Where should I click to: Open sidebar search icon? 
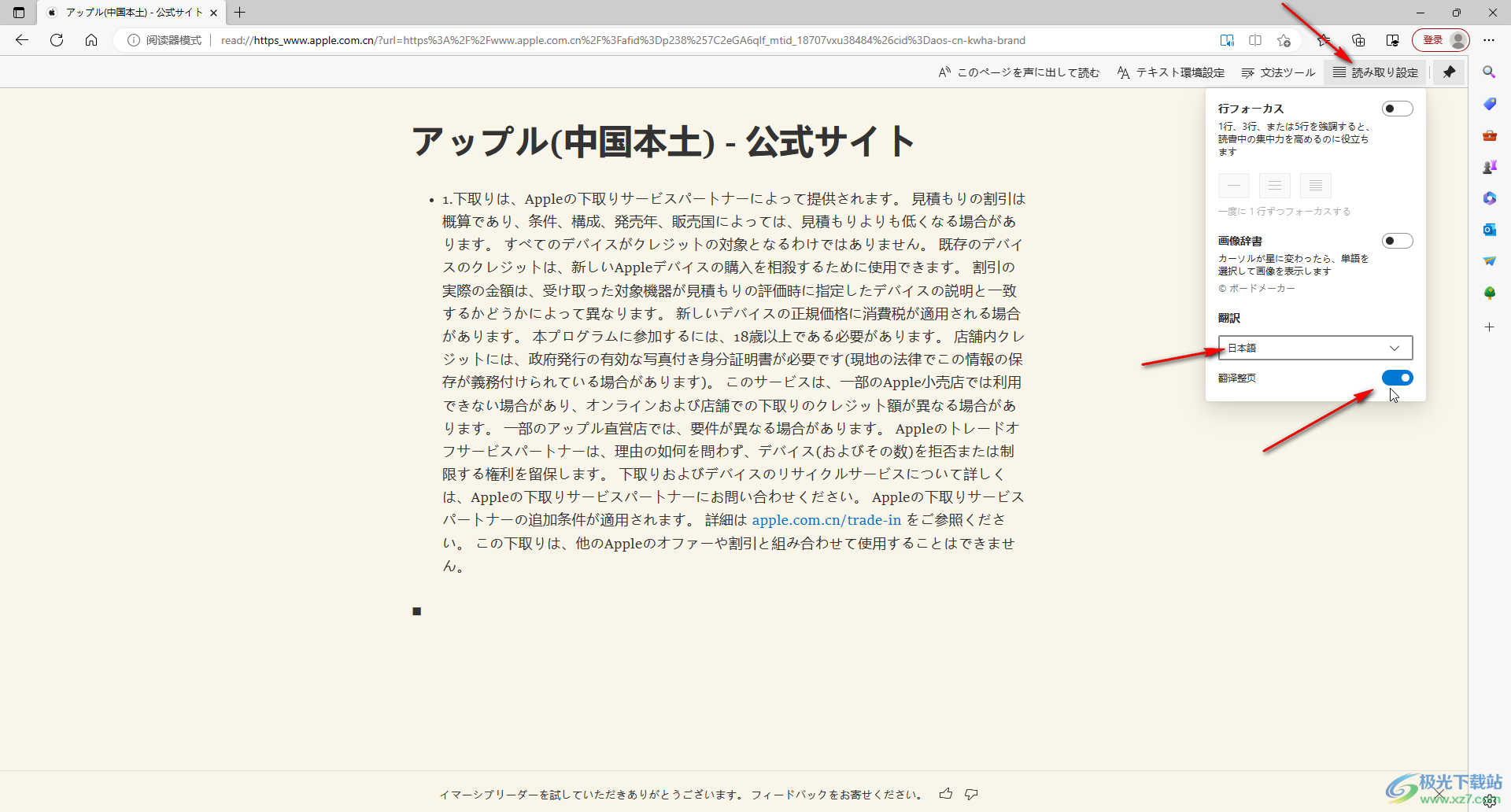(1489, 72)
